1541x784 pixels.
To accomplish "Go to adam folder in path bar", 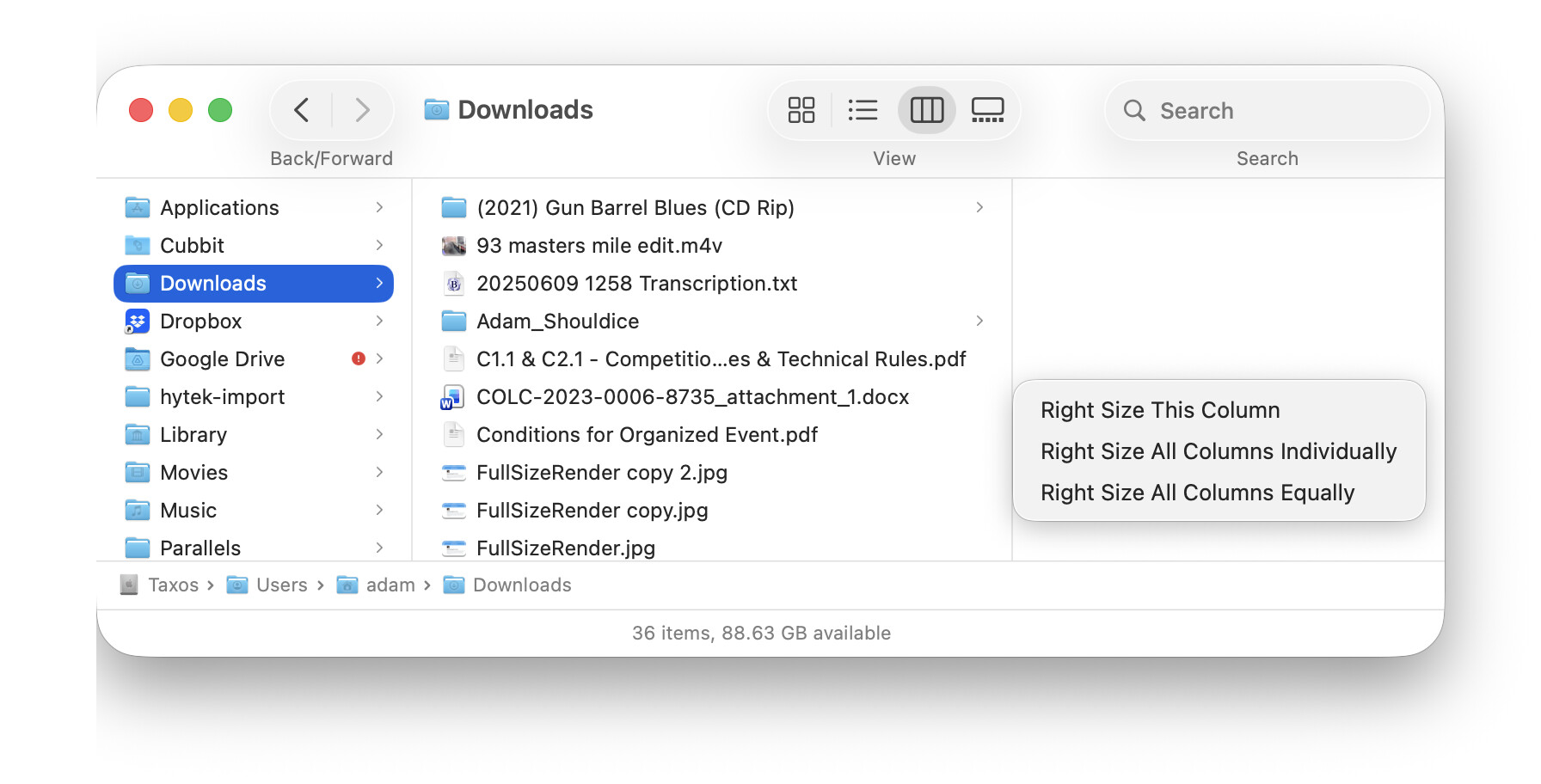I will click(x=390, y=585).
